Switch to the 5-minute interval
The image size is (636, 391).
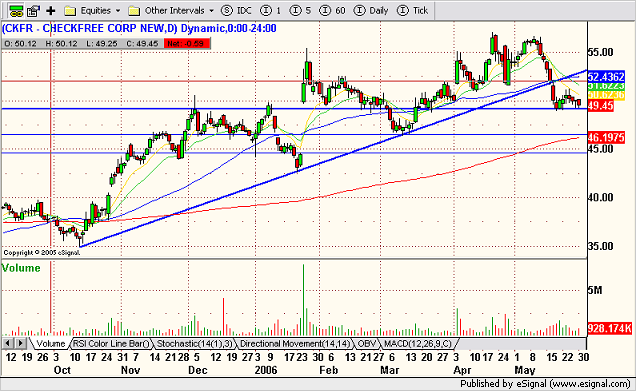[x=300, y=11]
